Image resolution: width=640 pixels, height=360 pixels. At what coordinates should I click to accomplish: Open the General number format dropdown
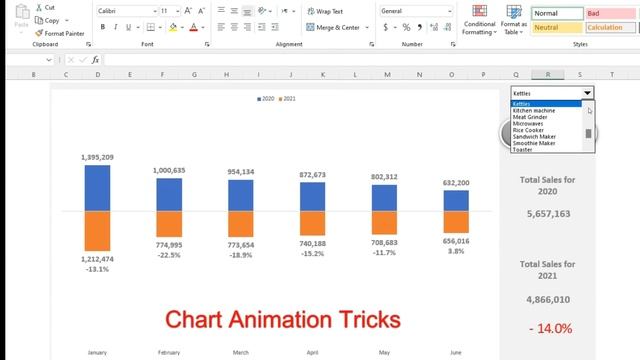pos(449,11)
